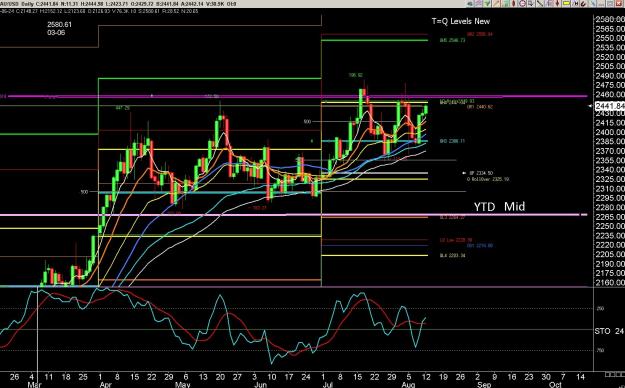625x388 pixels.
Task: Click the Apr month label on the date axis
Action: tap(105, 384)
